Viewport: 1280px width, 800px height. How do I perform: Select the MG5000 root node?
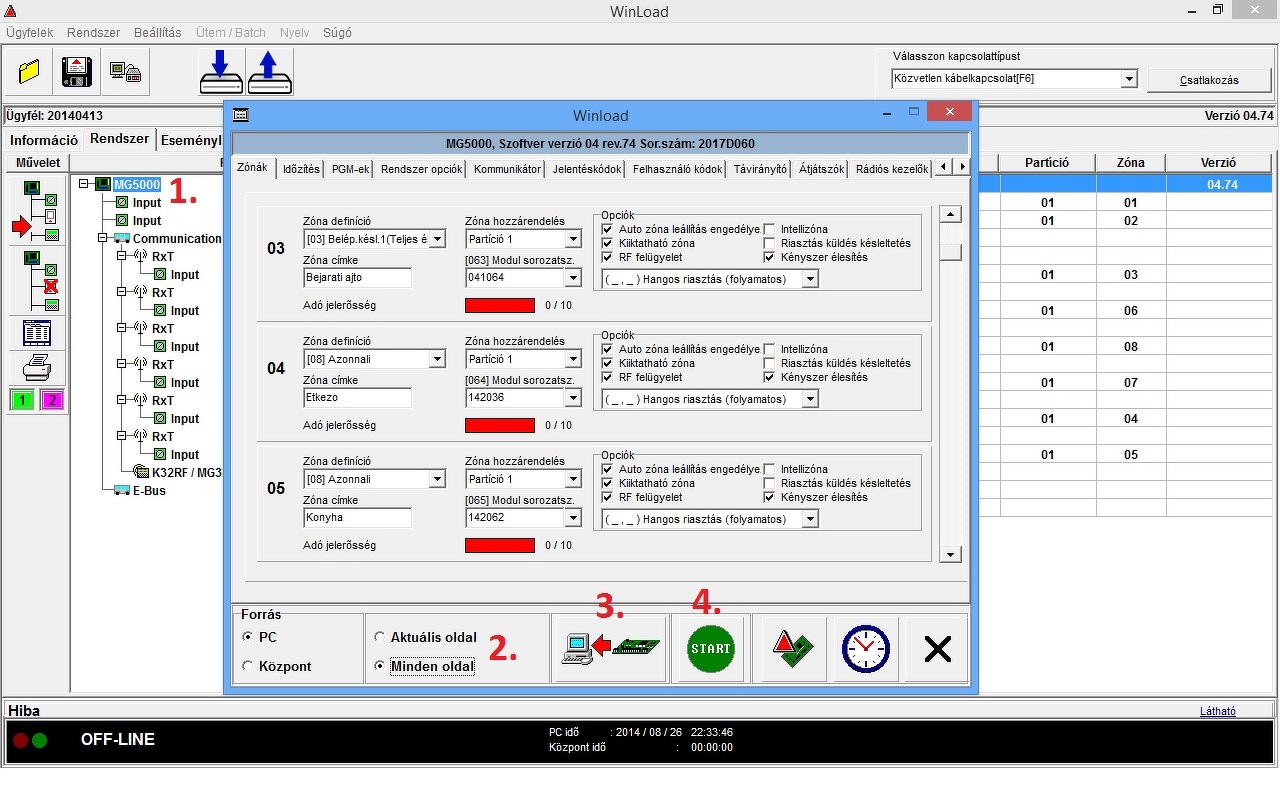(137, 184)
